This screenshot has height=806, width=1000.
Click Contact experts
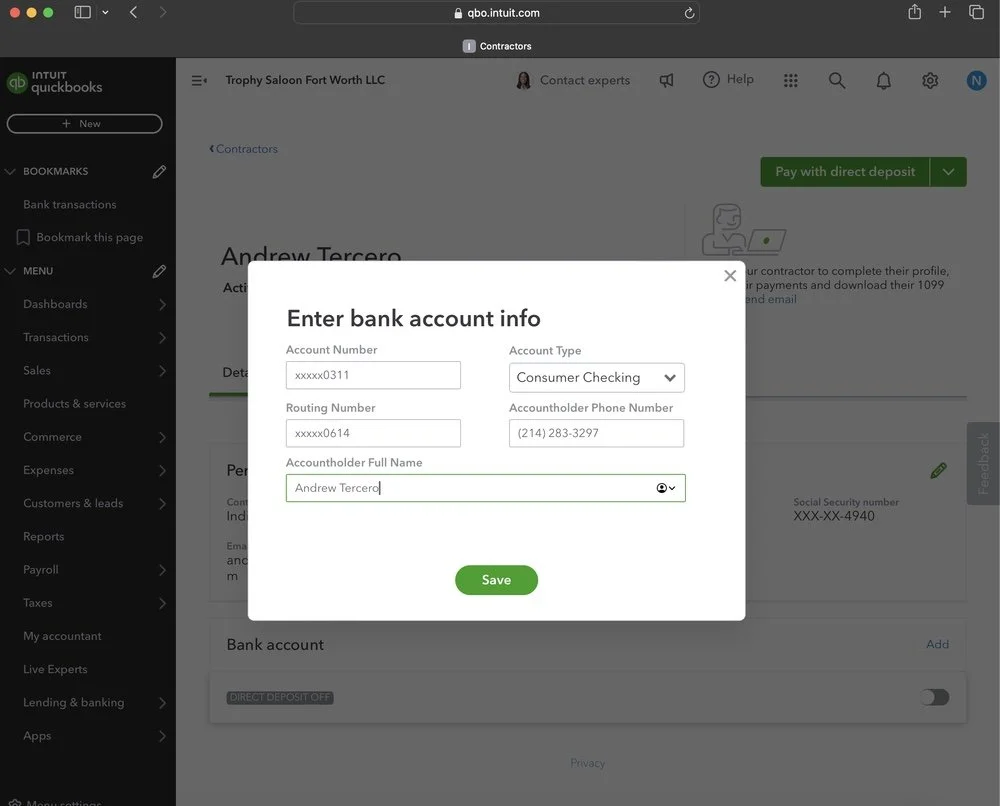(573, 80)
